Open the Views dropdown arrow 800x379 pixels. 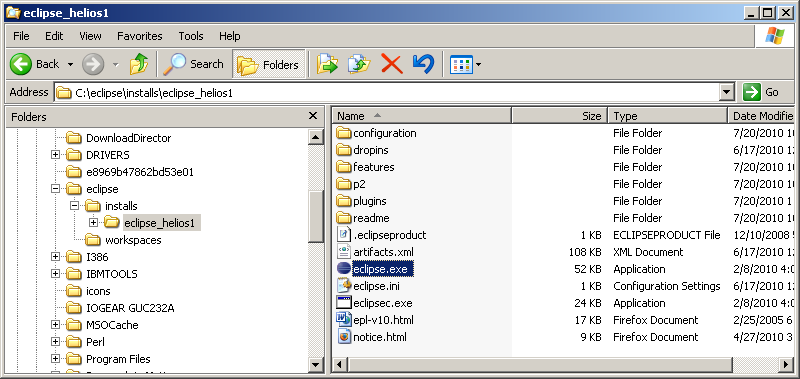point(479,65)
